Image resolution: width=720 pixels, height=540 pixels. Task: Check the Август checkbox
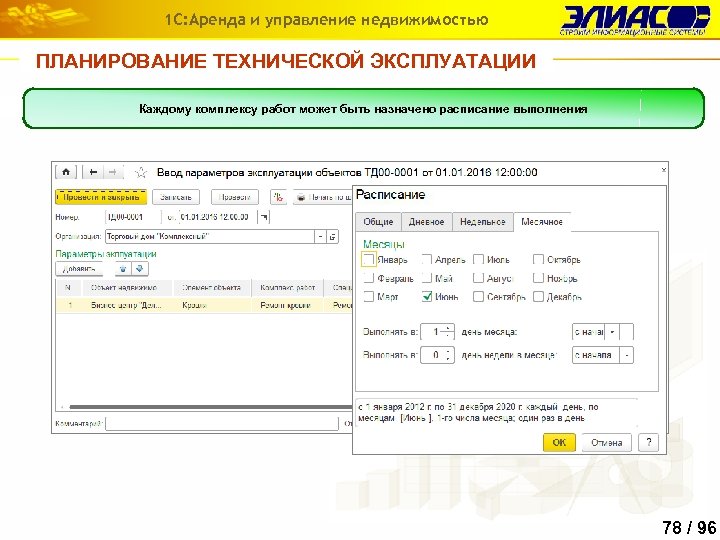[x=478, y=278]
